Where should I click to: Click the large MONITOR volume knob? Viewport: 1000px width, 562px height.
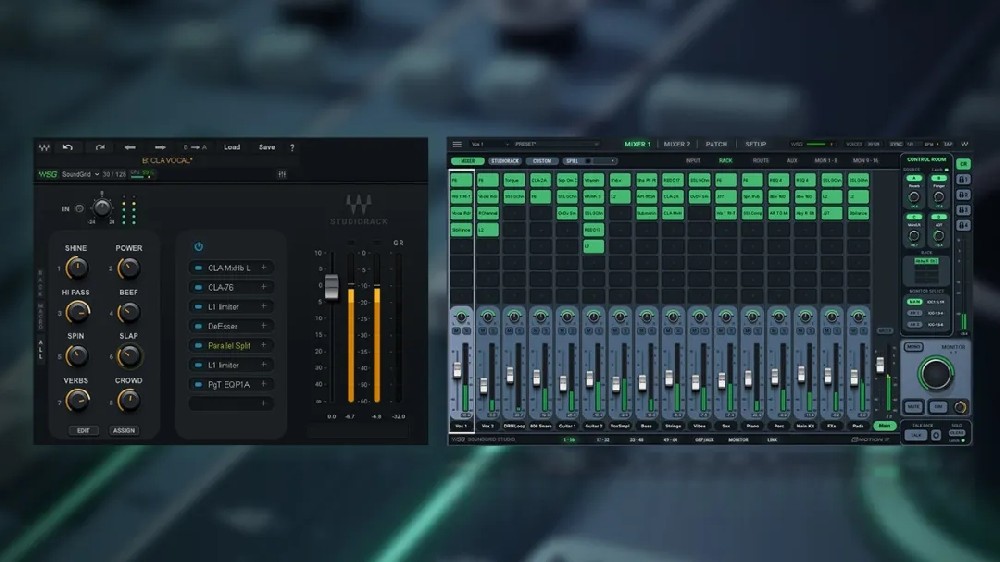(x=936, y=374)
